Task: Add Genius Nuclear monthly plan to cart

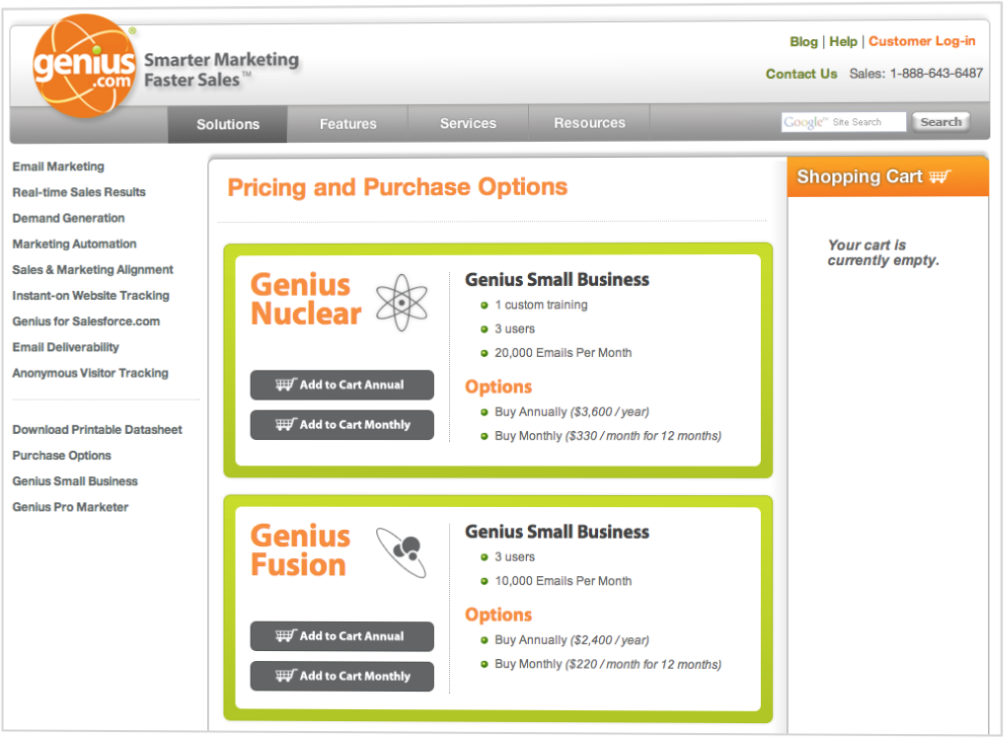Action: pyautogui.click(x=342, y=425)
